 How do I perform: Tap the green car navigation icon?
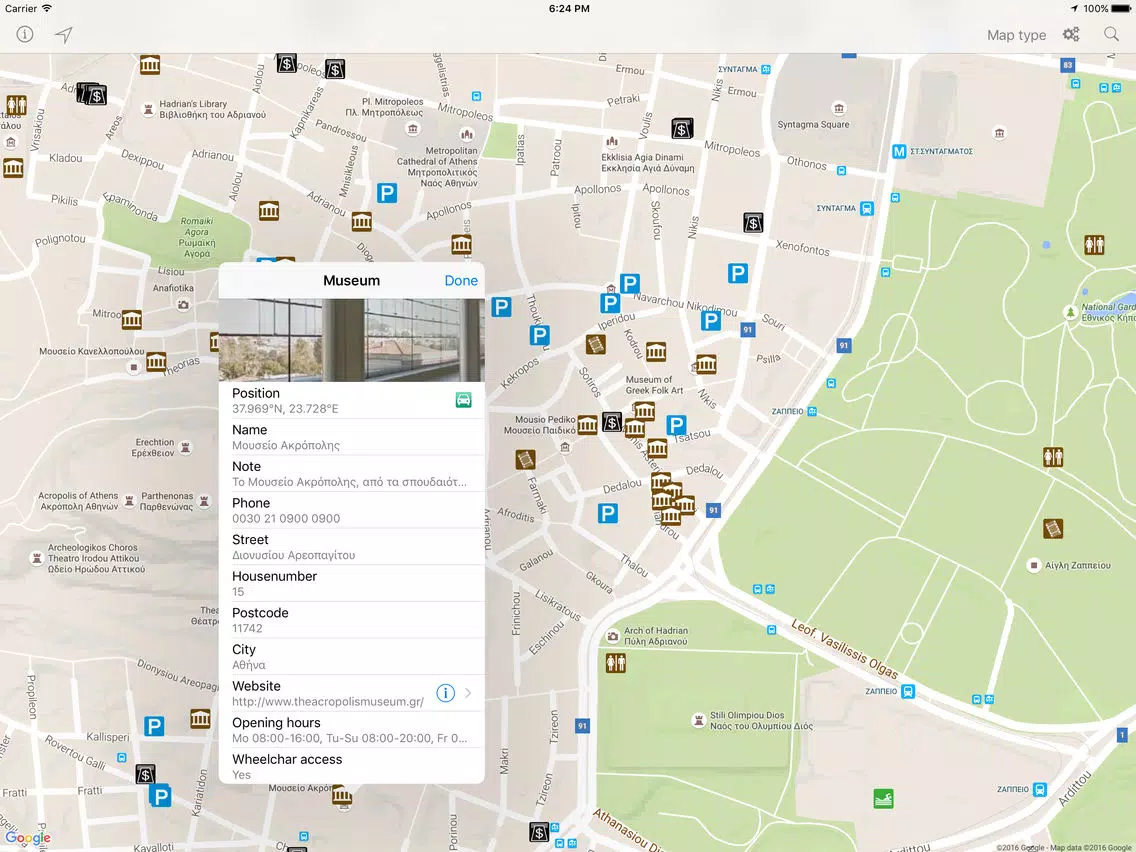463,400
